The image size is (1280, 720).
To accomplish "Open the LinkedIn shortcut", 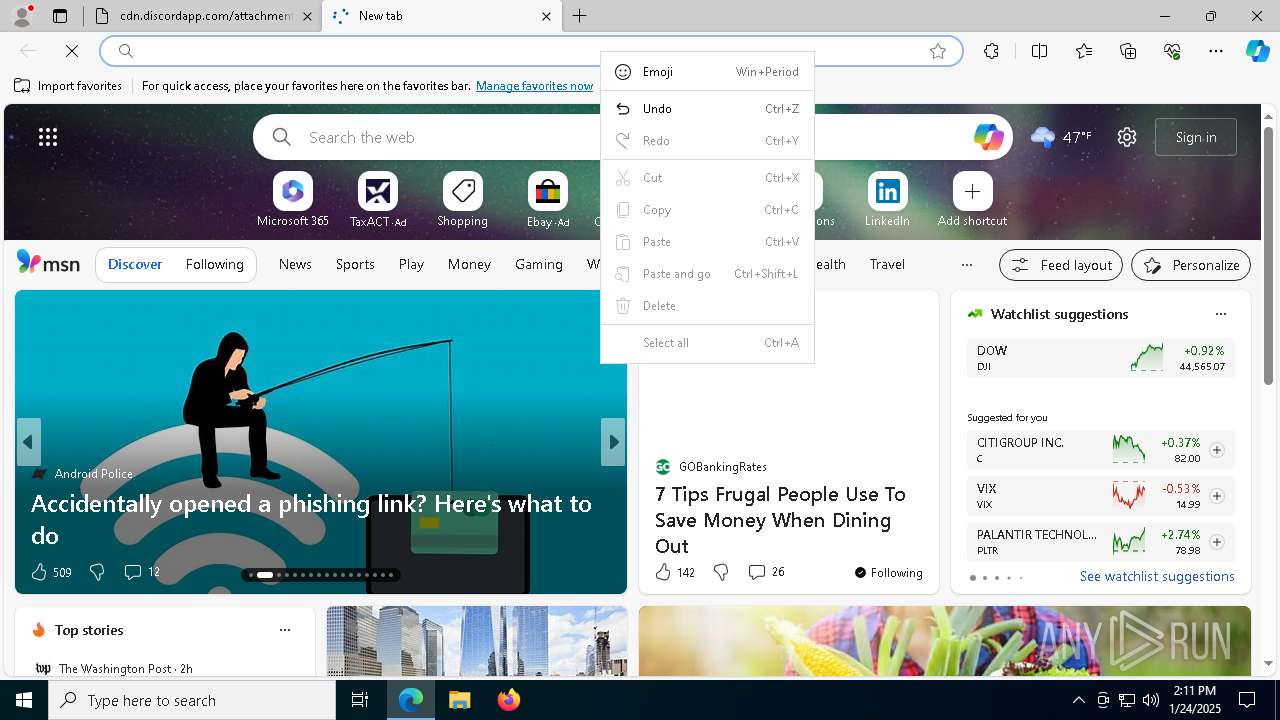I will tap(887, 199).
